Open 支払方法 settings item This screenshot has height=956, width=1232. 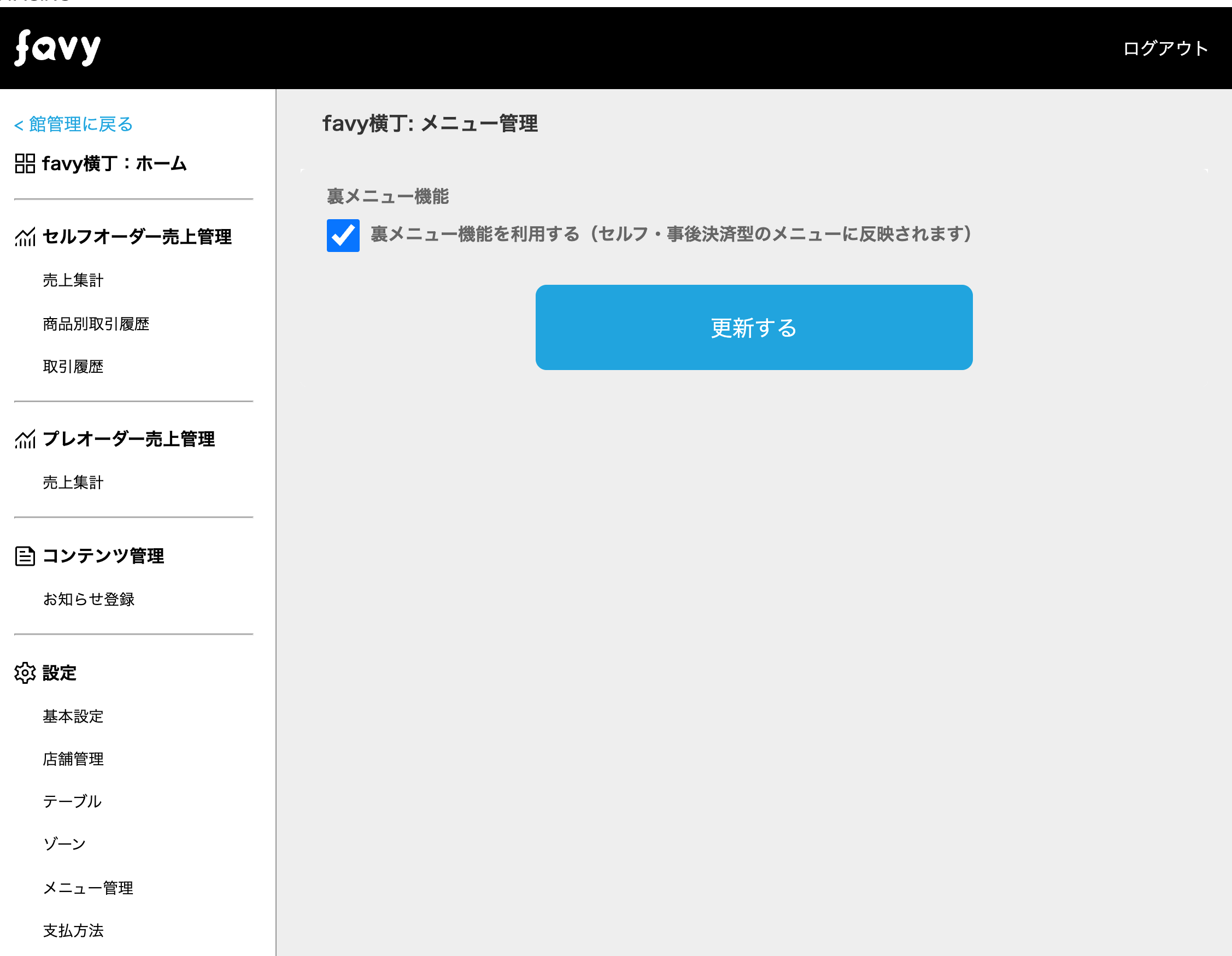tap(73, 931)
